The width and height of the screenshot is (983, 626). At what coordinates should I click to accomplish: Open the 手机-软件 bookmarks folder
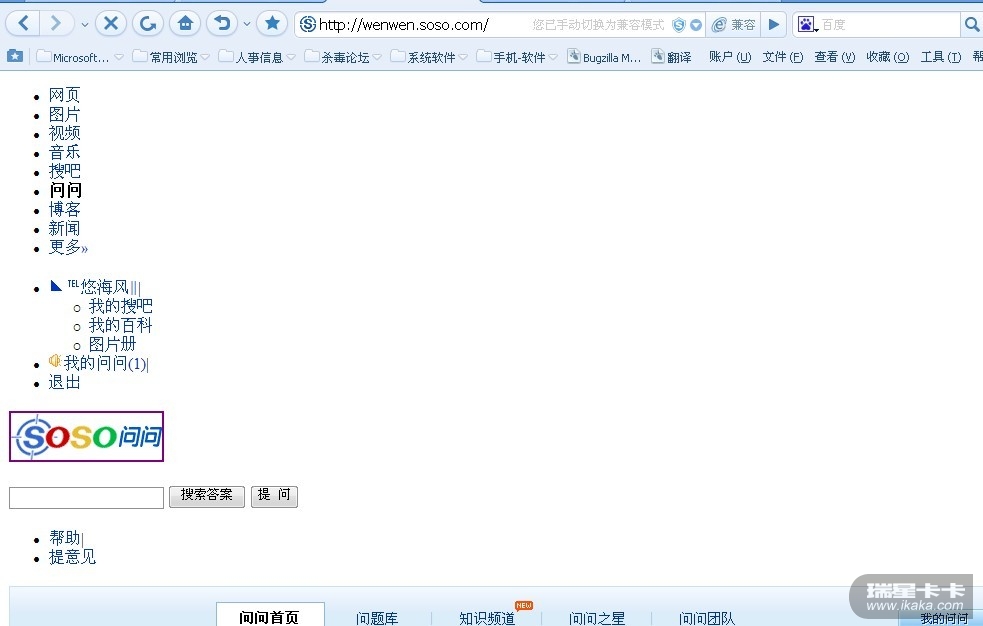(517, 57)
